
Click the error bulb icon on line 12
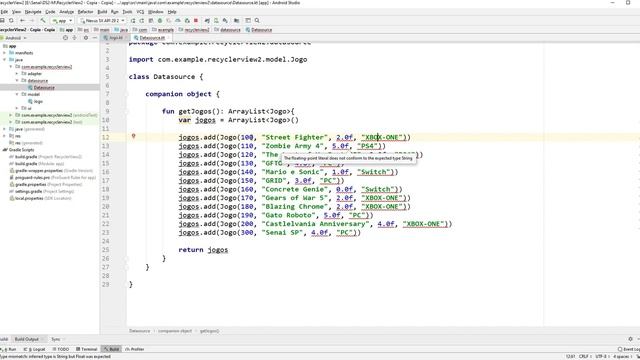tap(133, 136)
